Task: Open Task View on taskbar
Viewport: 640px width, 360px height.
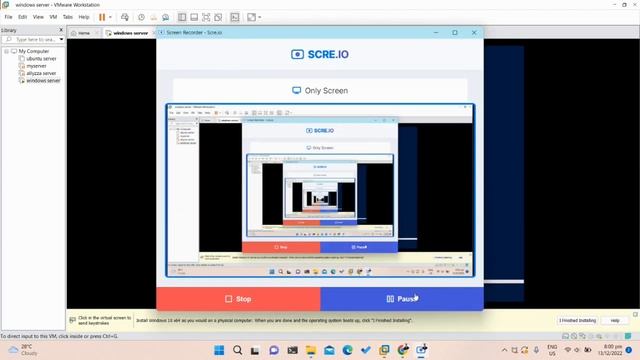Action: pyautogui.click(x=256, y=350)
